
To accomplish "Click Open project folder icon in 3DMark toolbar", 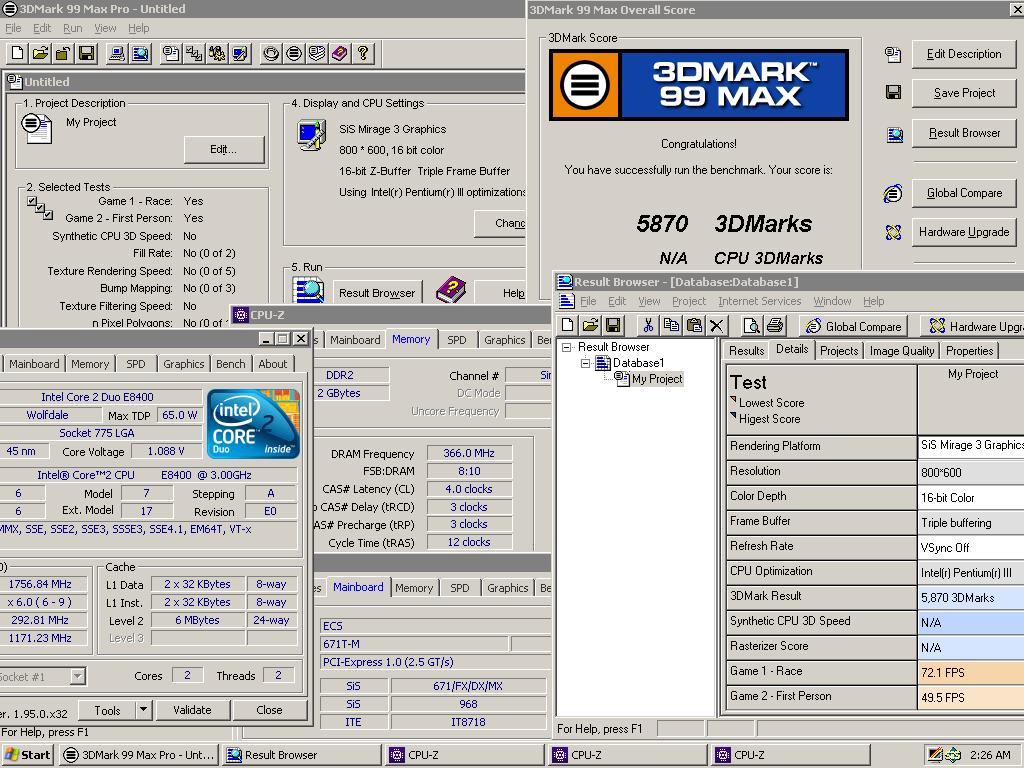I will coord(40,53).
